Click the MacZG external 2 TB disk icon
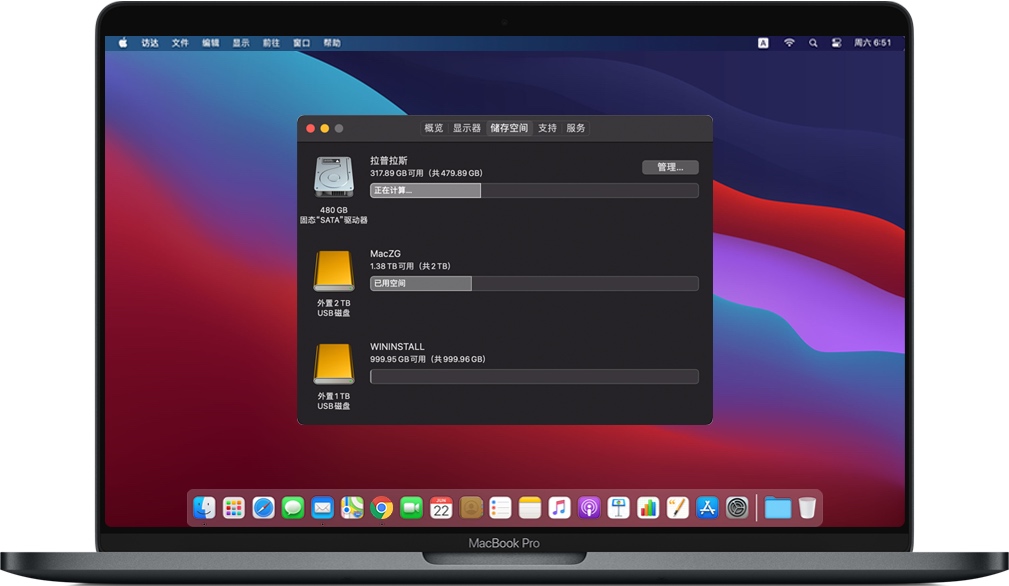Image resolution: width=1009 pixels, height=586 pixels. point(333,271)
